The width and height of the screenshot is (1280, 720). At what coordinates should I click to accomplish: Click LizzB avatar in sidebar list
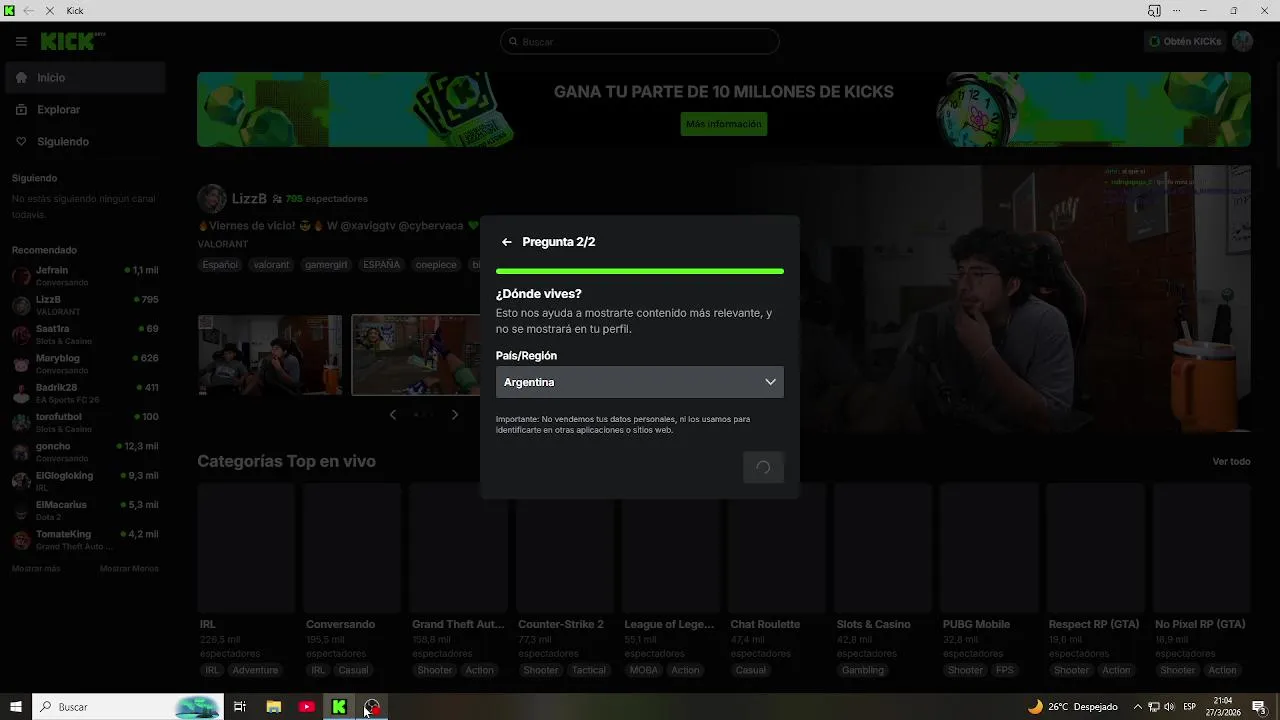click(x=21, y=305)
